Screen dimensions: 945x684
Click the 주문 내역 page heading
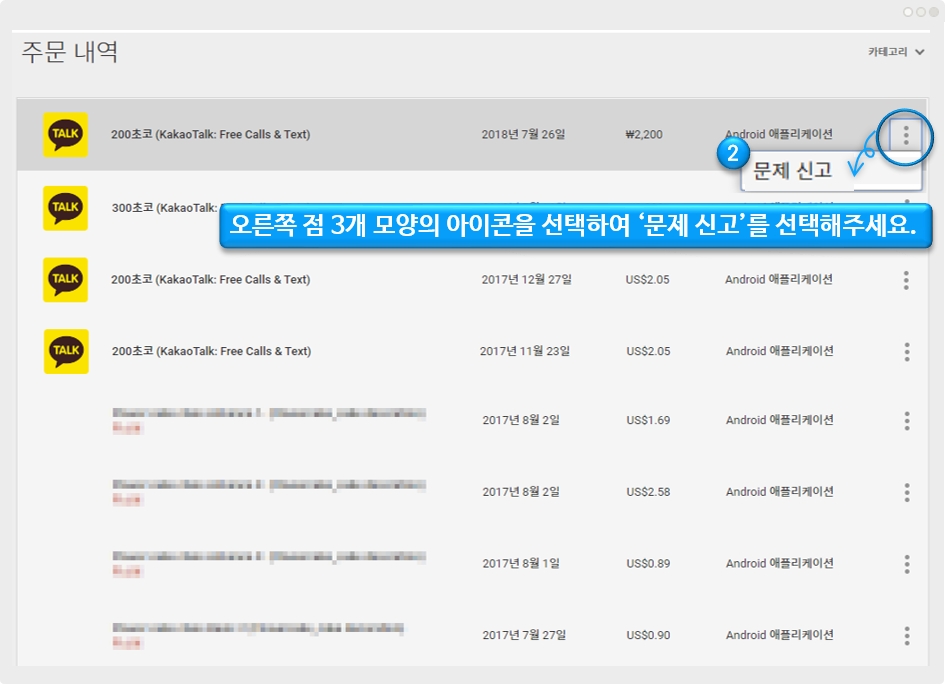point(70,52)
